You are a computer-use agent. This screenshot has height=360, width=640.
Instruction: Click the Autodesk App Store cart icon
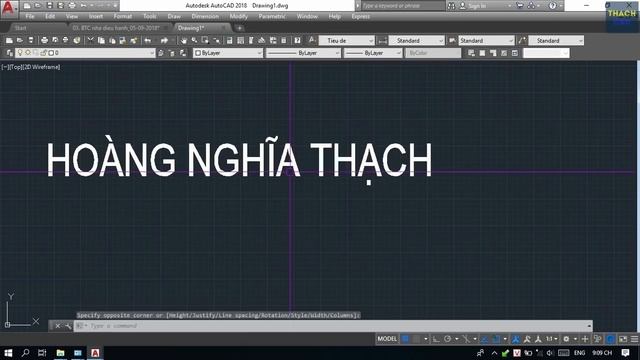(x=520, y=6)
